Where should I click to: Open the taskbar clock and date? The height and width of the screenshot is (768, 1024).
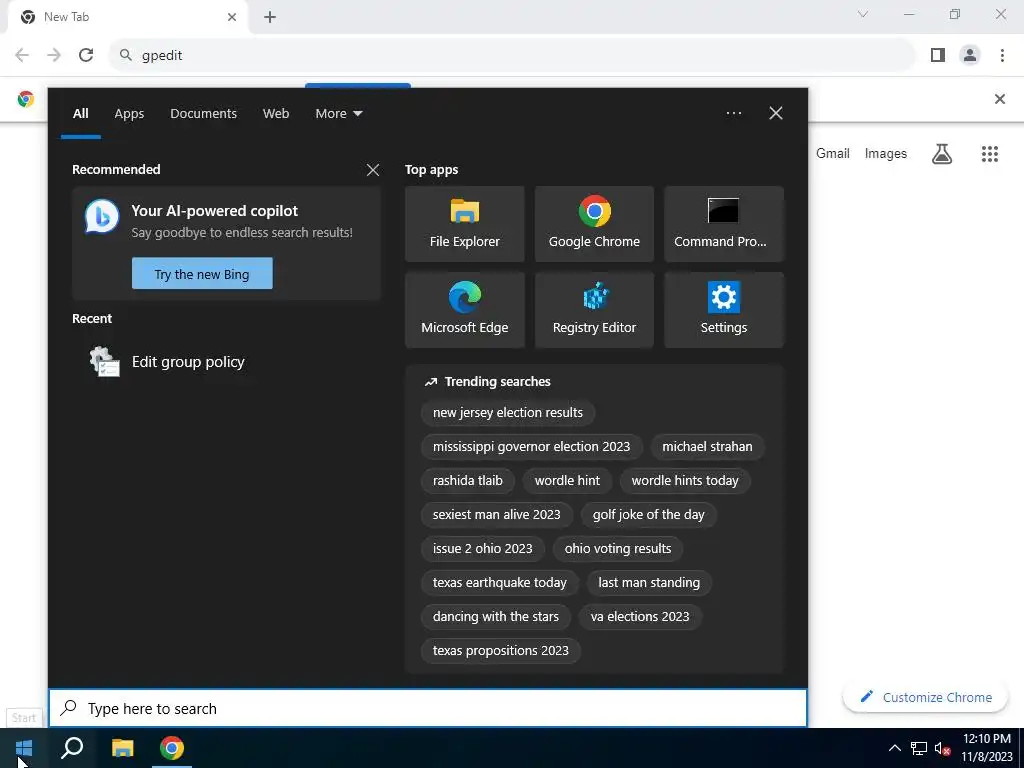[986, 748]
